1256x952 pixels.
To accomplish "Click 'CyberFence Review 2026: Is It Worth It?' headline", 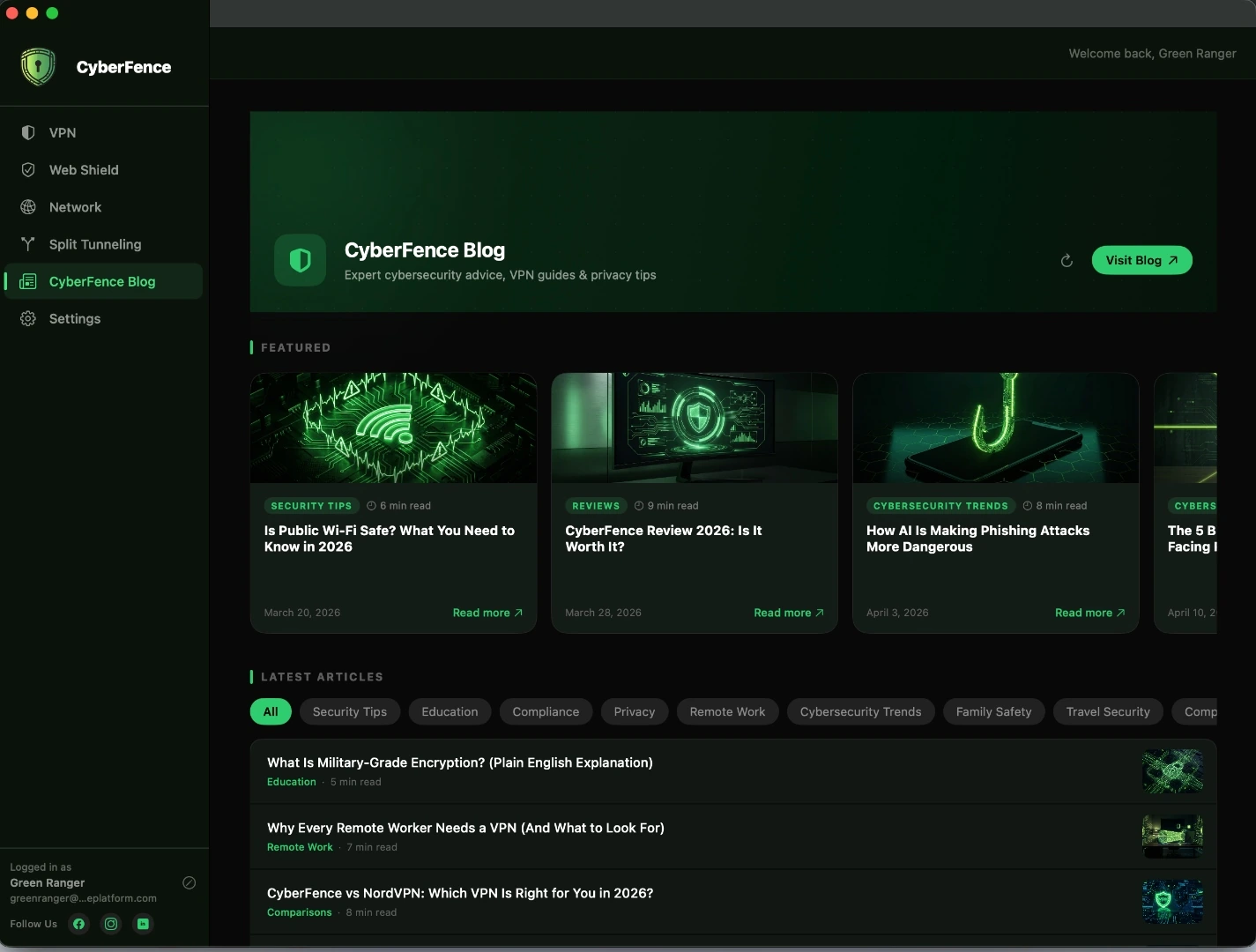I will coord(664,539).
